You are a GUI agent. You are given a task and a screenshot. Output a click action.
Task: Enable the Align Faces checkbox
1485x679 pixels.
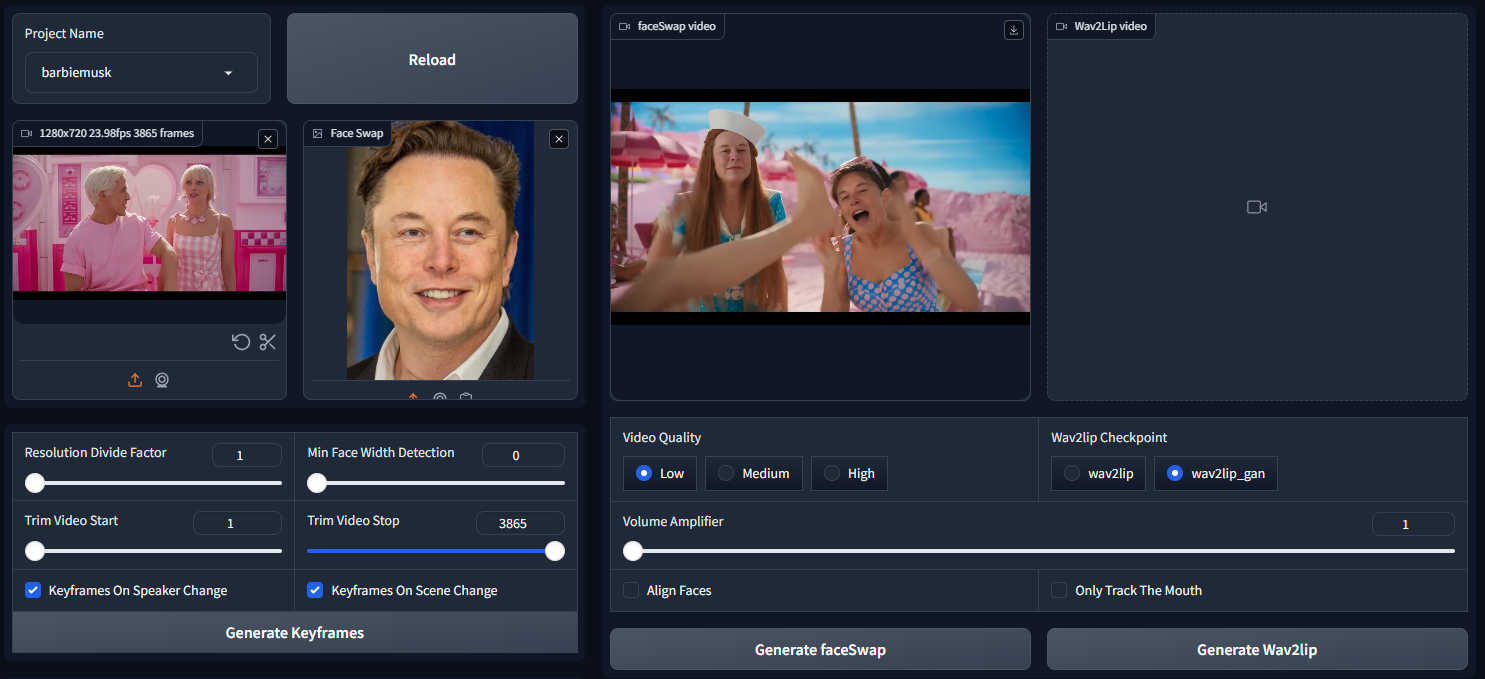point(631,590)
